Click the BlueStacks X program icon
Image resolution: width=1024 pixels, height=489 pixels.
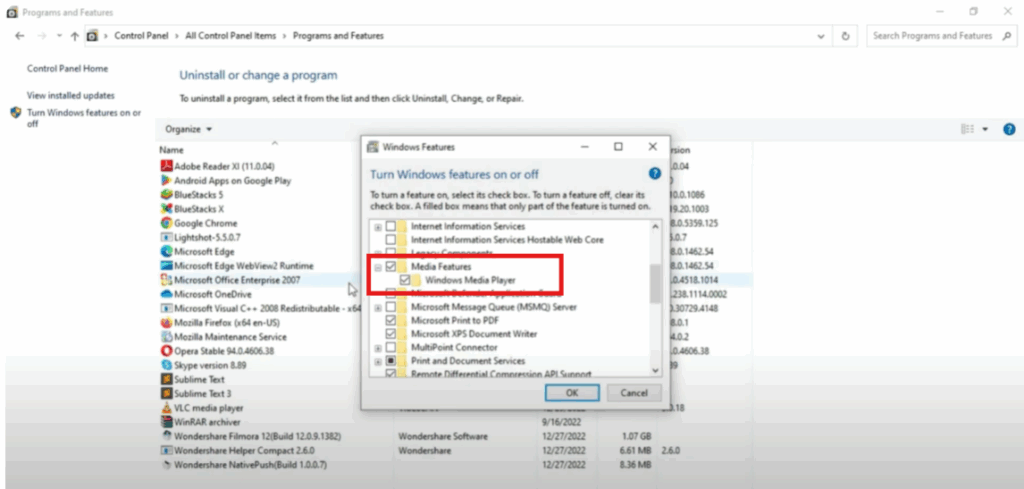pyautogui.click(x=166, y=209)
